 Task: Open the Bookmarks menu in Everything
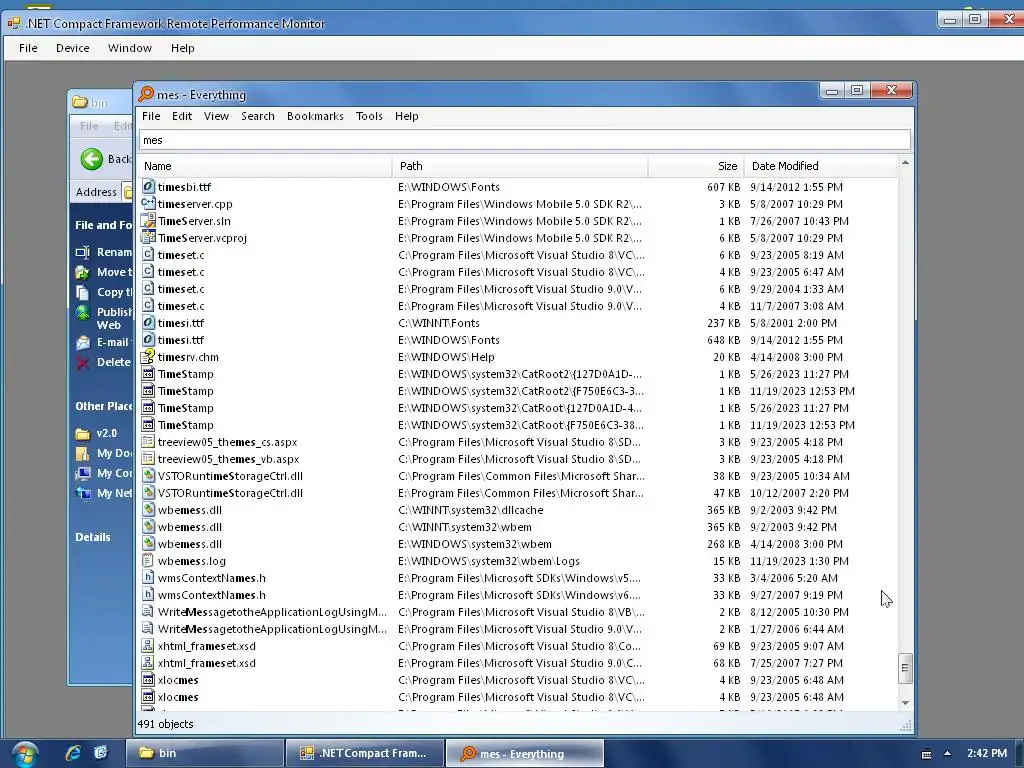(x=315, y=116)
